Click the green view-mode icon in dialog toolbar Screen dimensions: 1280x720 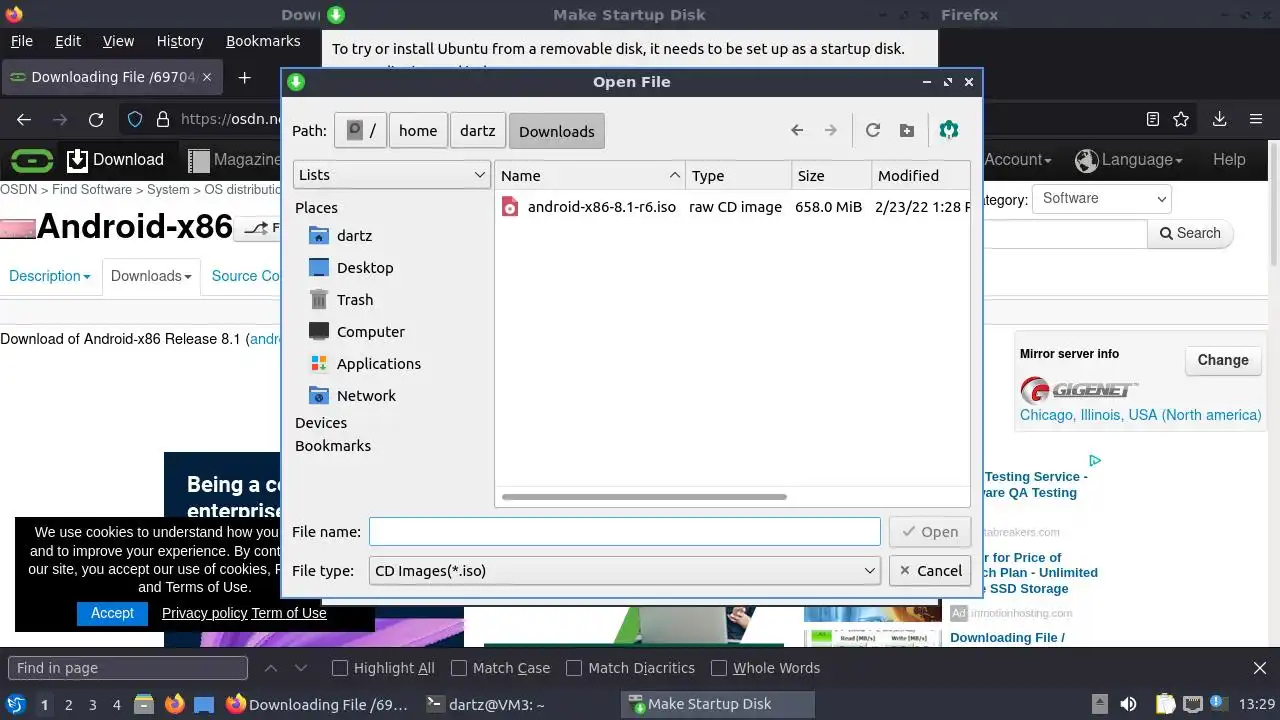(x=949, y=131)
